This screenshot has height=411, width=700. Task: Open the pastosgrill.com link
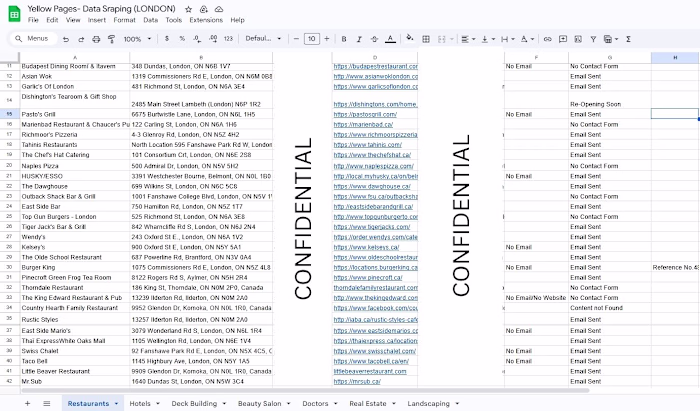tap(365, 114)
